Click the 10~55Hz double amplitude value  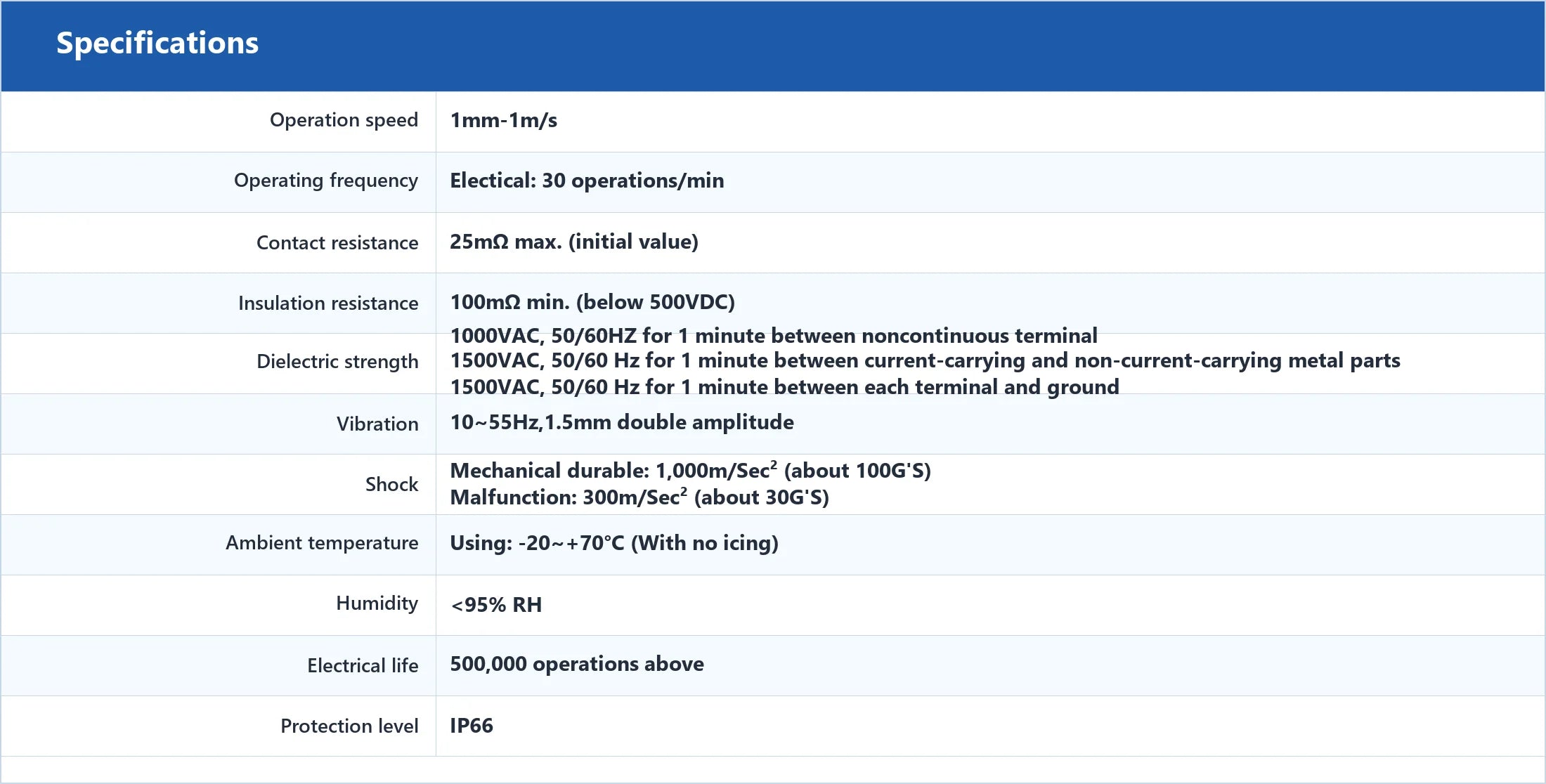[622, 422]
